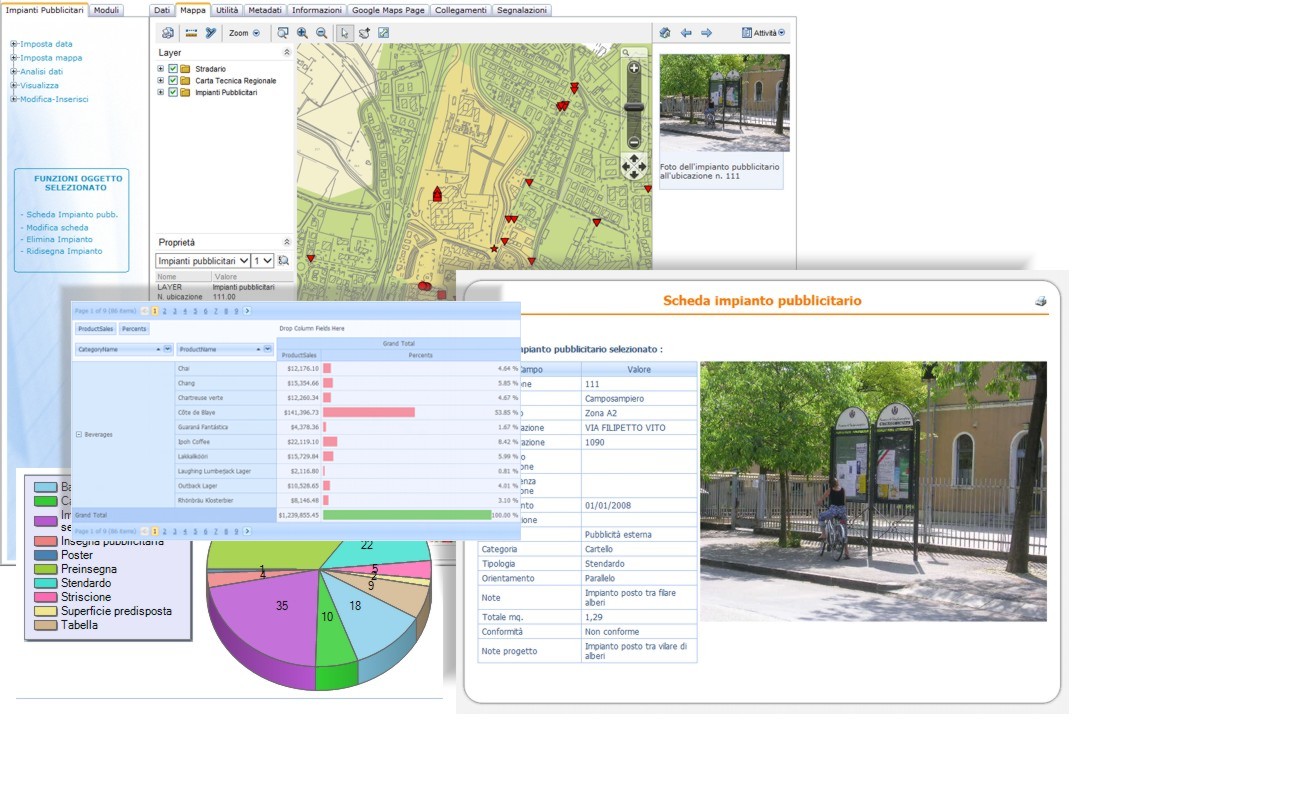Expand the Carta Tecnica Regionale node
The height and width of the screenshot is (800, 1300).
pyautogui.click(x=161, y=81)
